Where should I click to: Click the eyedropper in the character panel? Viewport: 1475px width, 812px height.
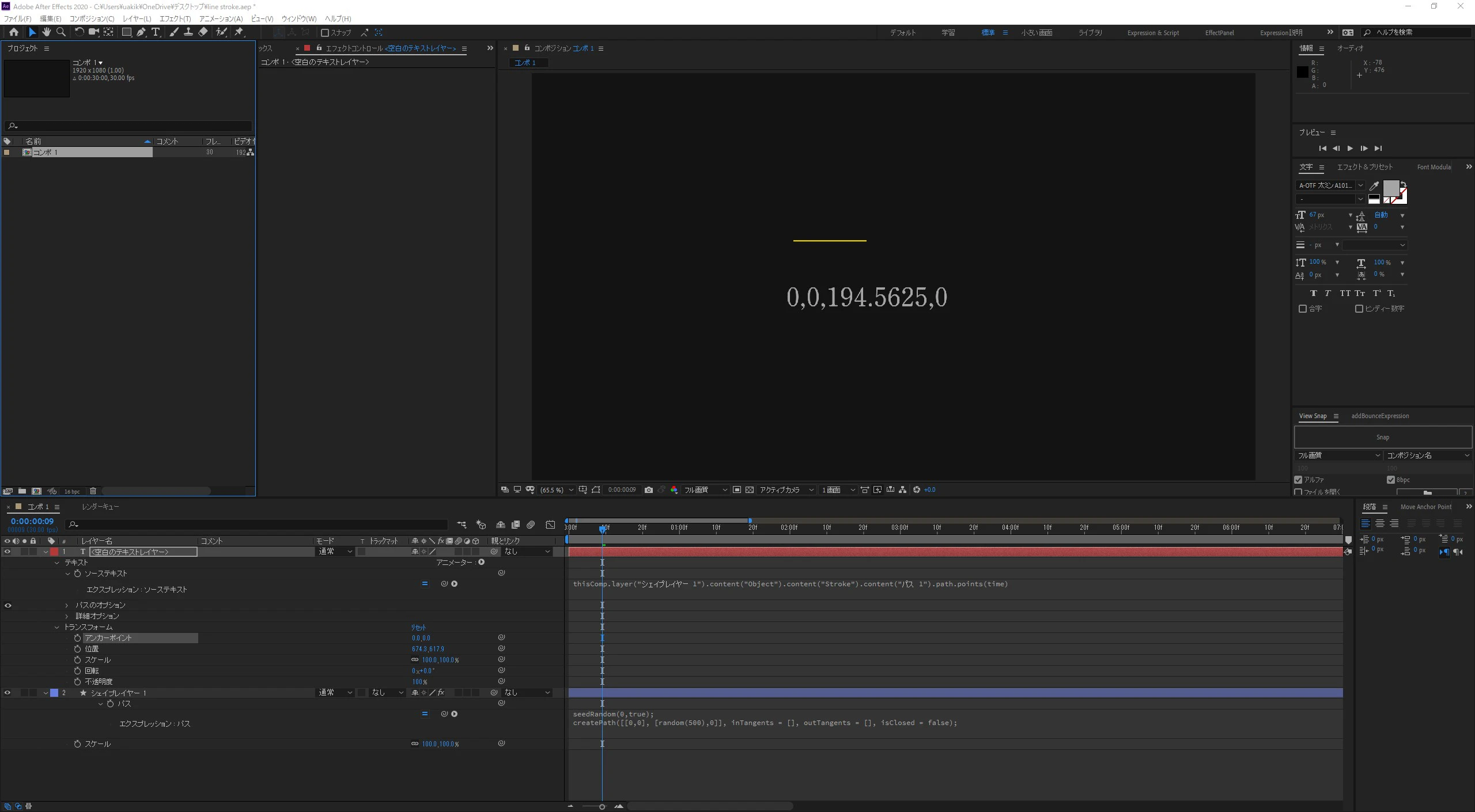[1374, 185]
